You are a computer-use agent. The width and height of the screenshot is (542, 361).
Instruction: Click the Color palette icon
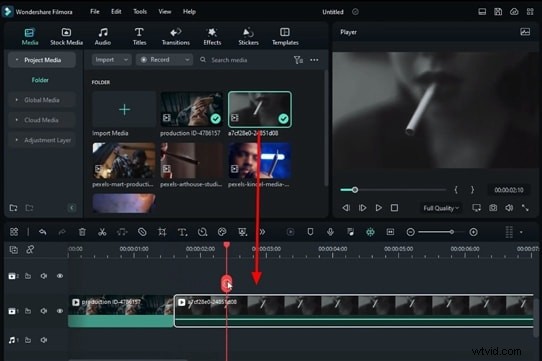(222, 232)
